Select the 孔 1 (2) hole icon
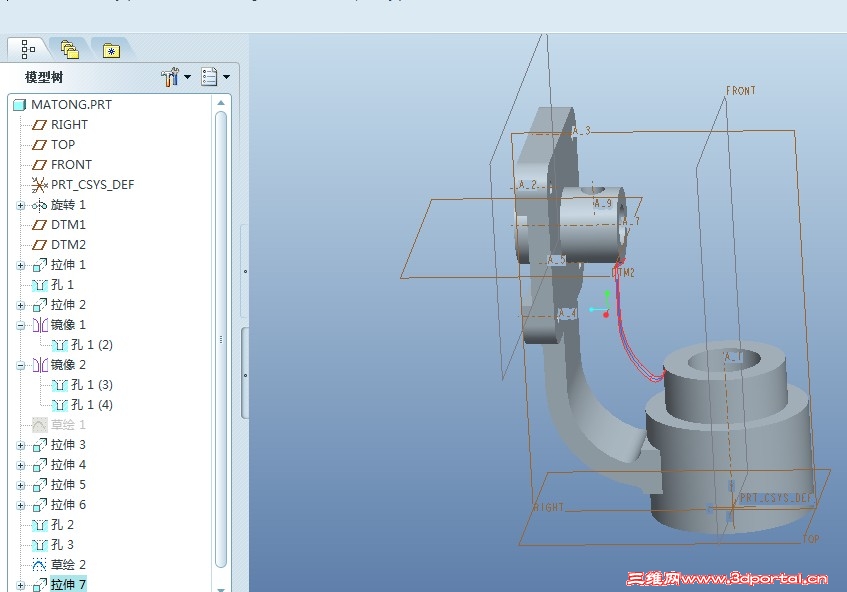Image resolution: width=847 pixels, height=592 pixels. [59, 345]
